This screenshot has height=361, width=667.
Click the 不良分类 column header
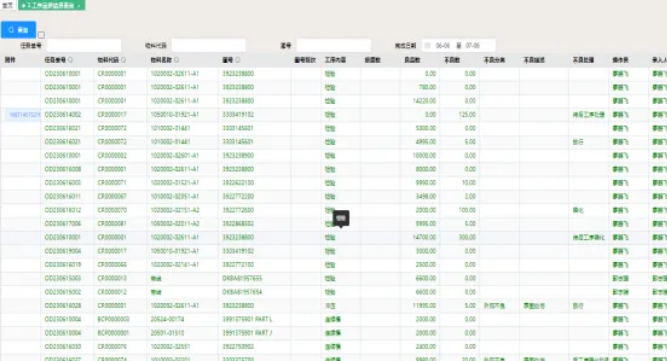494,60
